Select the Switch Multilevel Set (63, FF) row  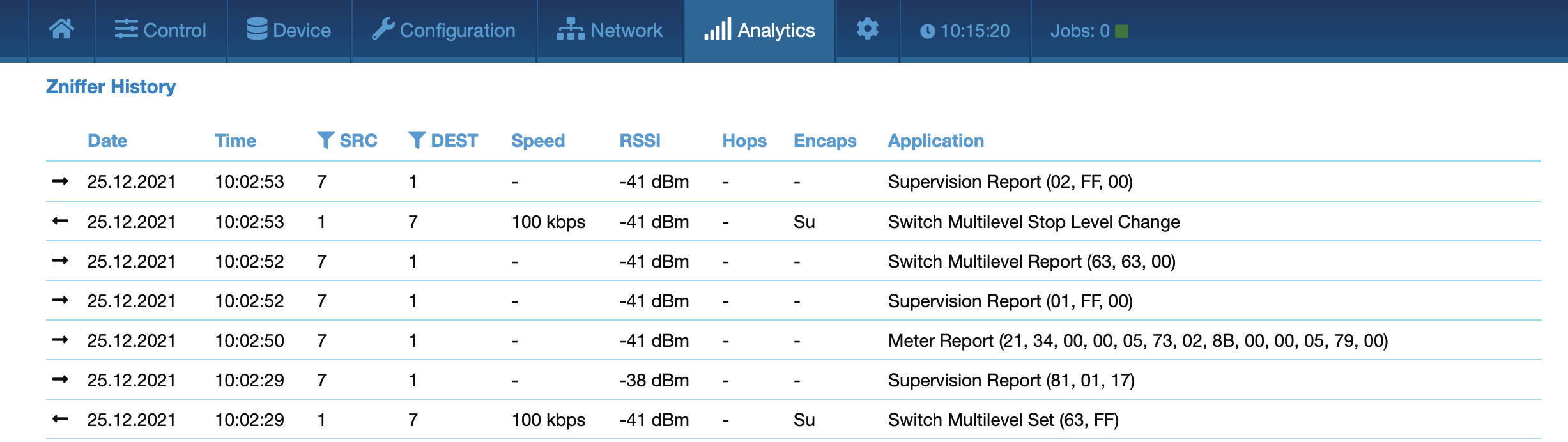click(1003, 420)
